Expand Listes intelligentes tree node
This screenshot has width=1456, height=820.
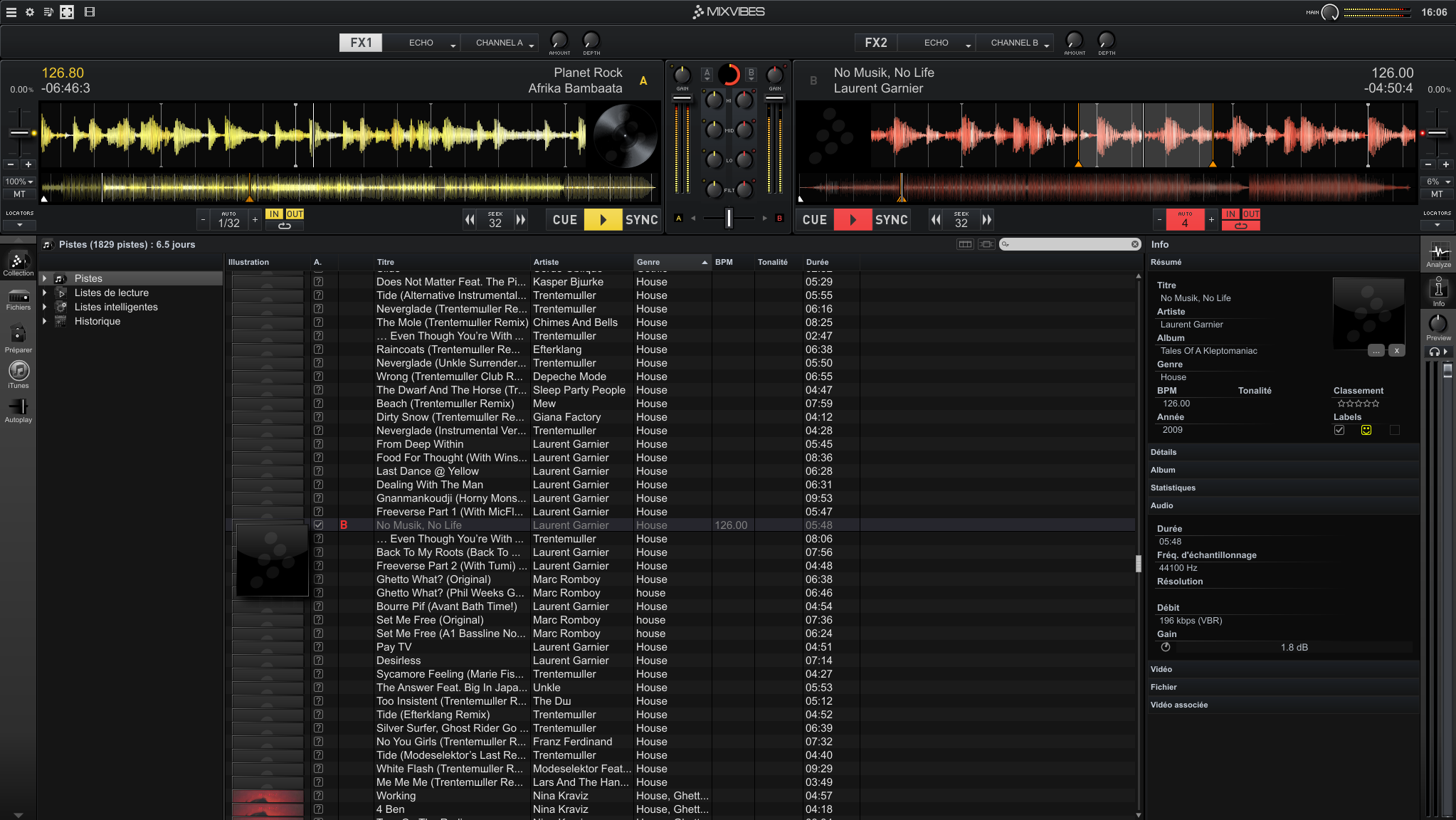pyautogui.click(x=45, y=307)
